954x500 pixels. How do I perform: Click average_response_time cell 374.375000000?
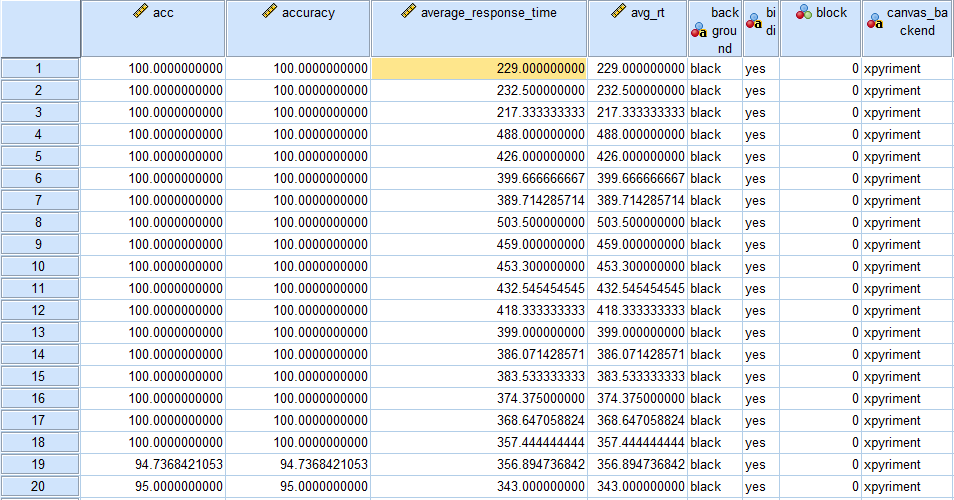point(479,398)
